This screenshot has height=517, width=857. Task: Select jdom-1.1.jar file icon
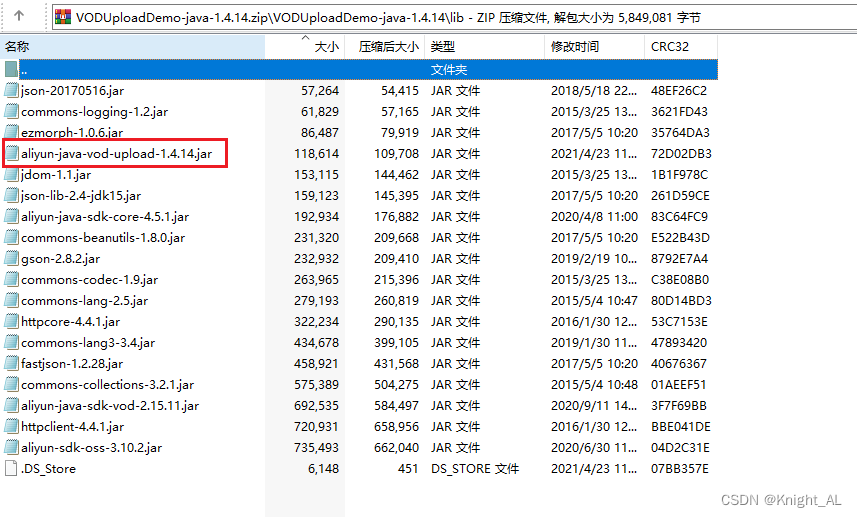point(11,174)
